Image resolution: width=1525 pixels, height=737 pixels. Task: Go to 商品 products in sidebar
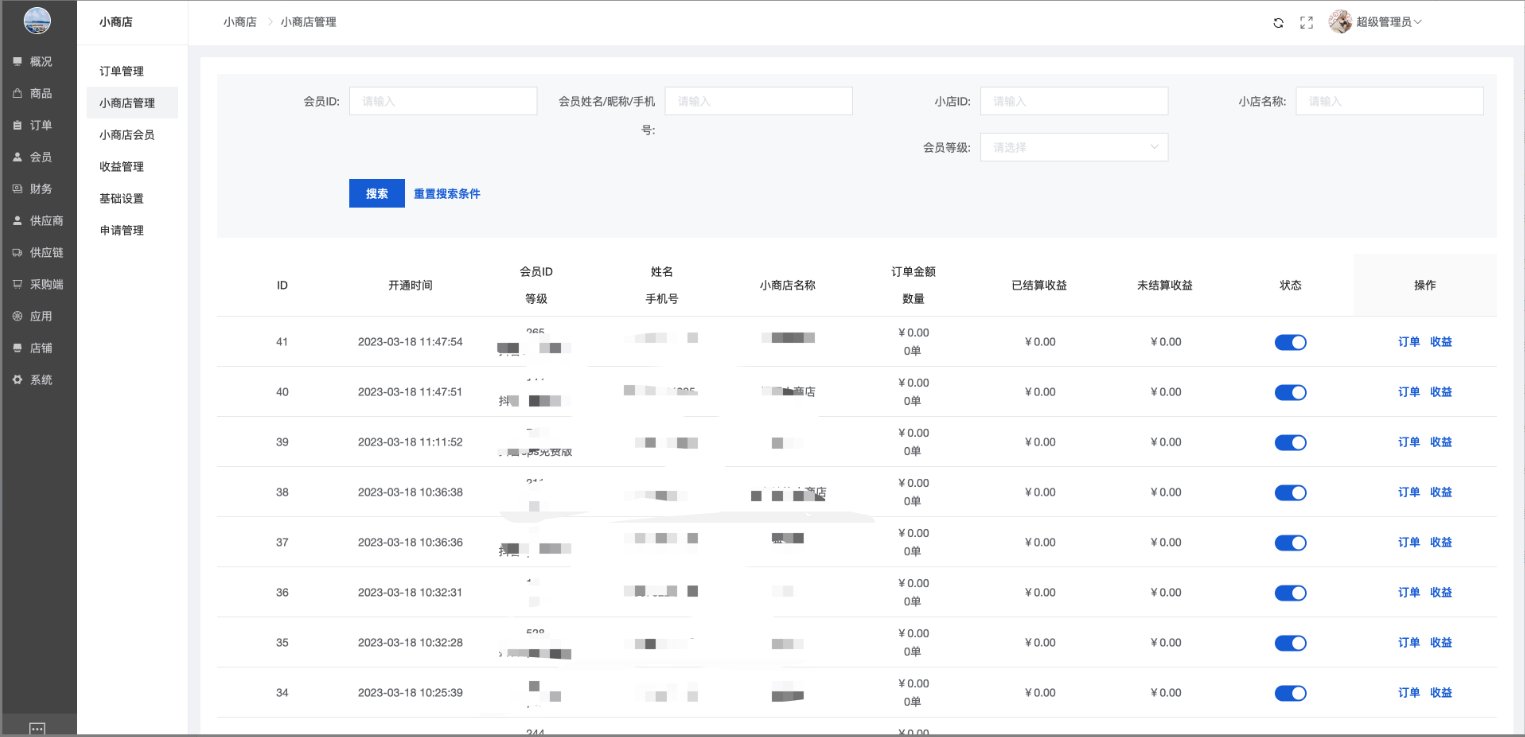[40, 94]
